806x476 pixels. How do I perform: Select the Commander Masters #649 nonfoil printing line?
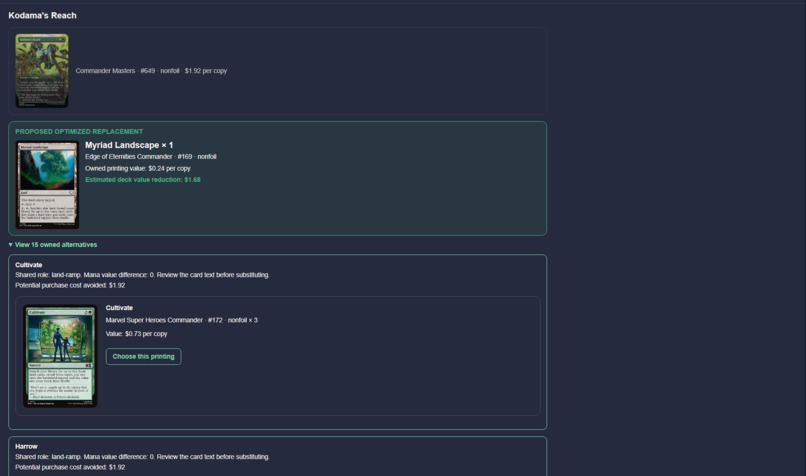coord(151,71)
